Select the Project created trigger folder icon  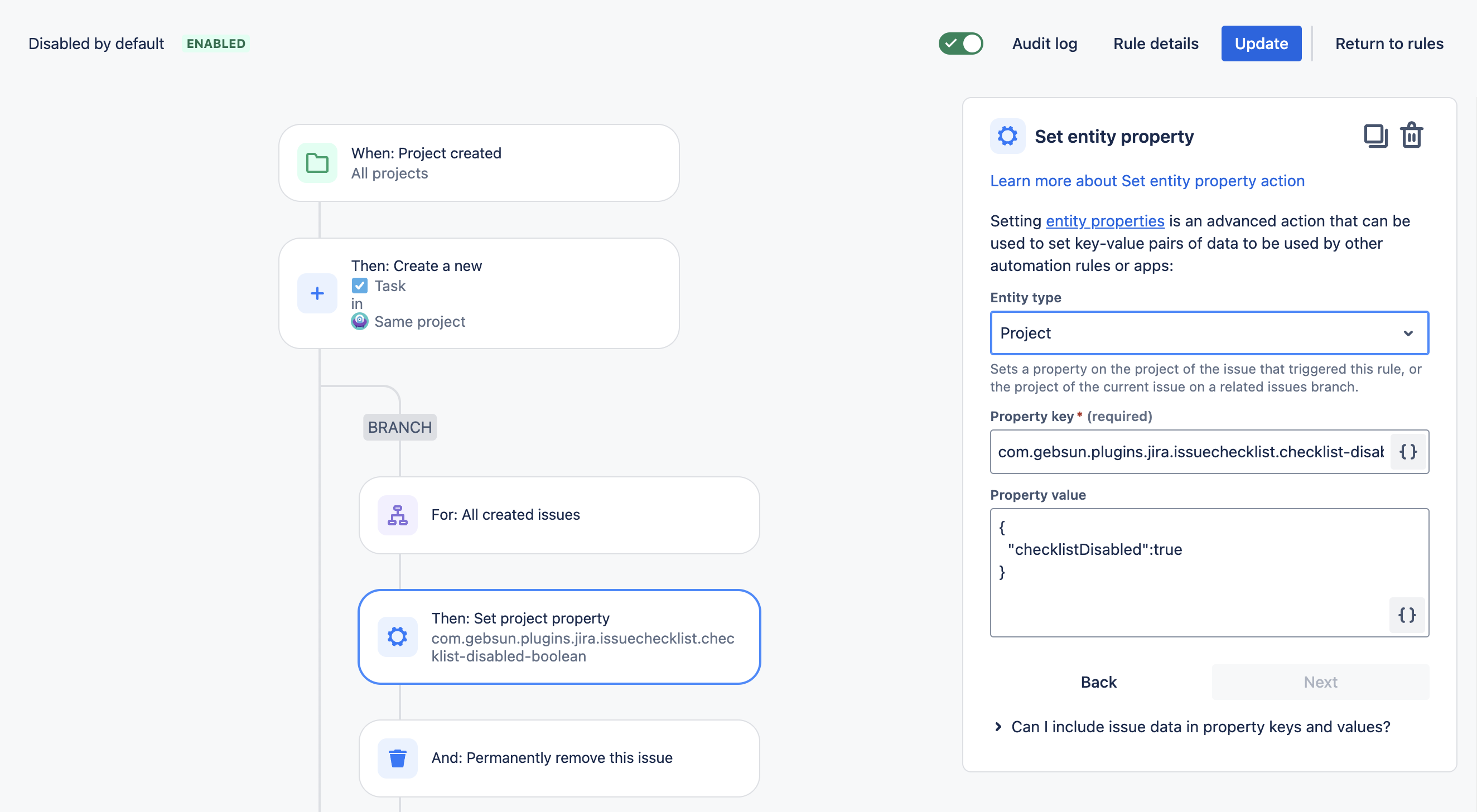317,163
